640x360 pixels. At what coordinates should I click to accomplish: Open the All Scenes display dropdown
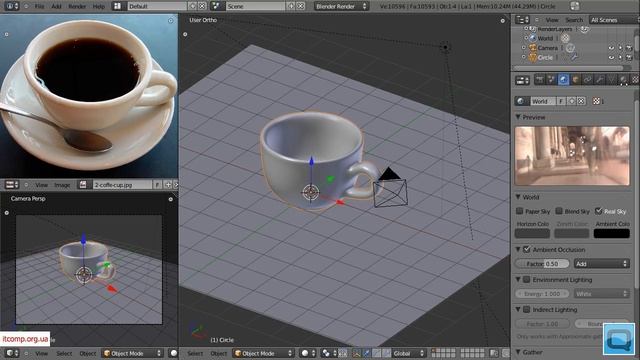[613, 20]
